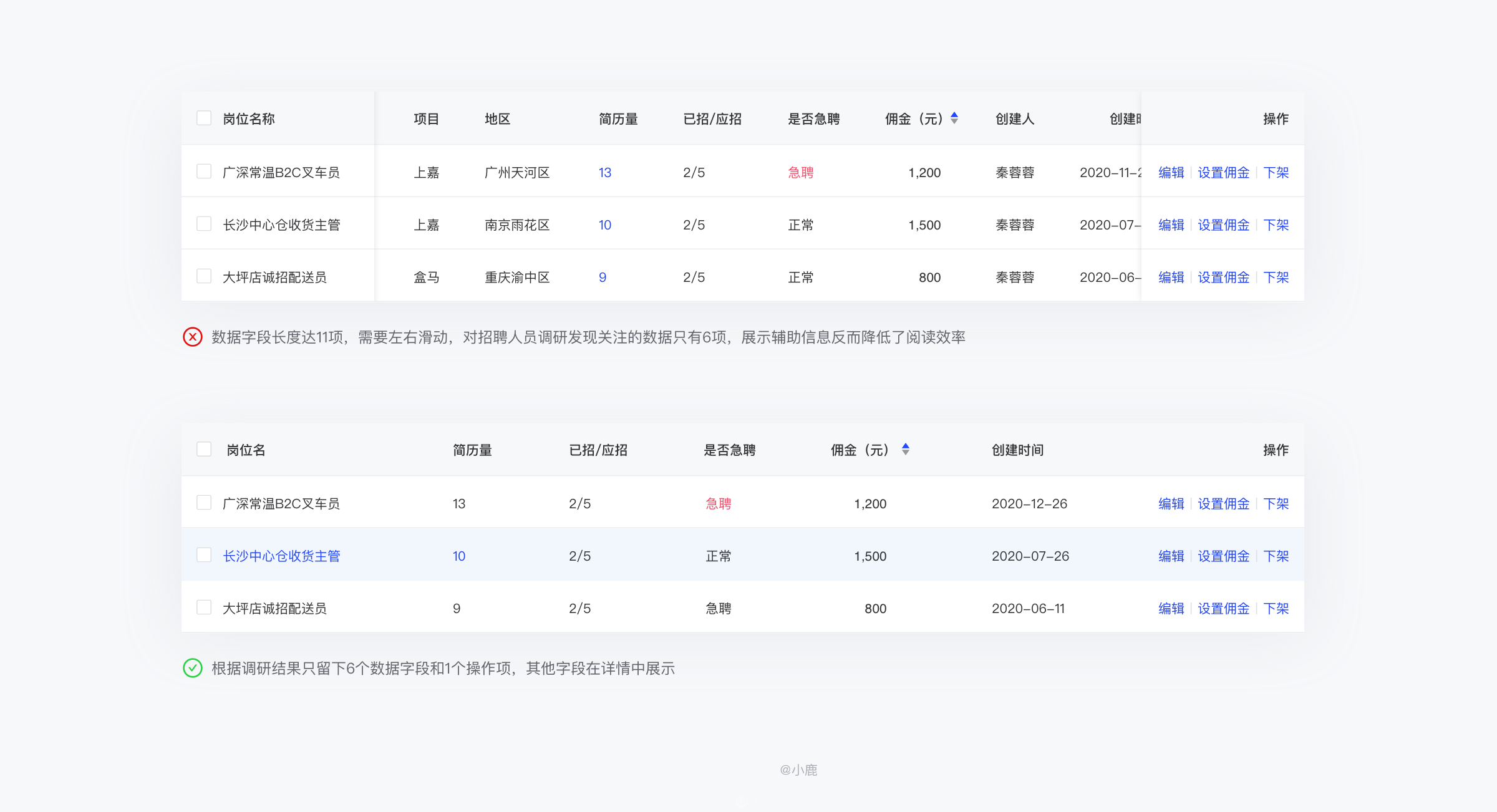This screenshot has height=812, width=1497.
Task: Check the 长沙中心仓收货主管 row in top table
Action: coord(204,224)
